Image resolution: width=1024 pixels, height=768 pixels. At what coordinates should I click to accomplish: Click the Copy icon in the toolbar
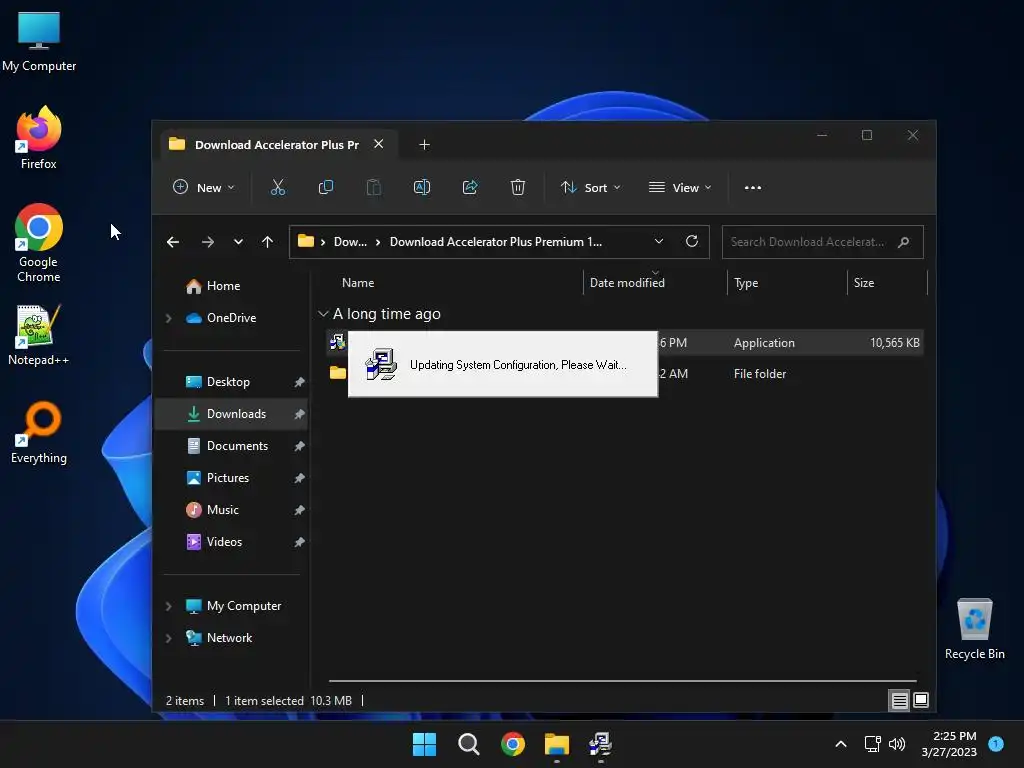[325, 187]
